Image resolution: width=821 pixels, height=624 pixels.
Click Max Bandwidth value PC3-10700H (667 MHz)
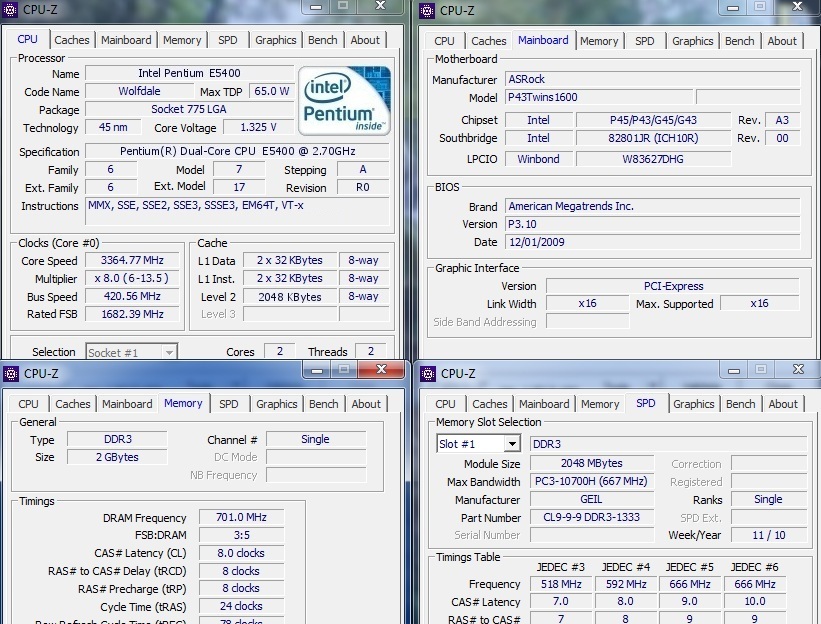pyautogui.click(x=592, y=481)
